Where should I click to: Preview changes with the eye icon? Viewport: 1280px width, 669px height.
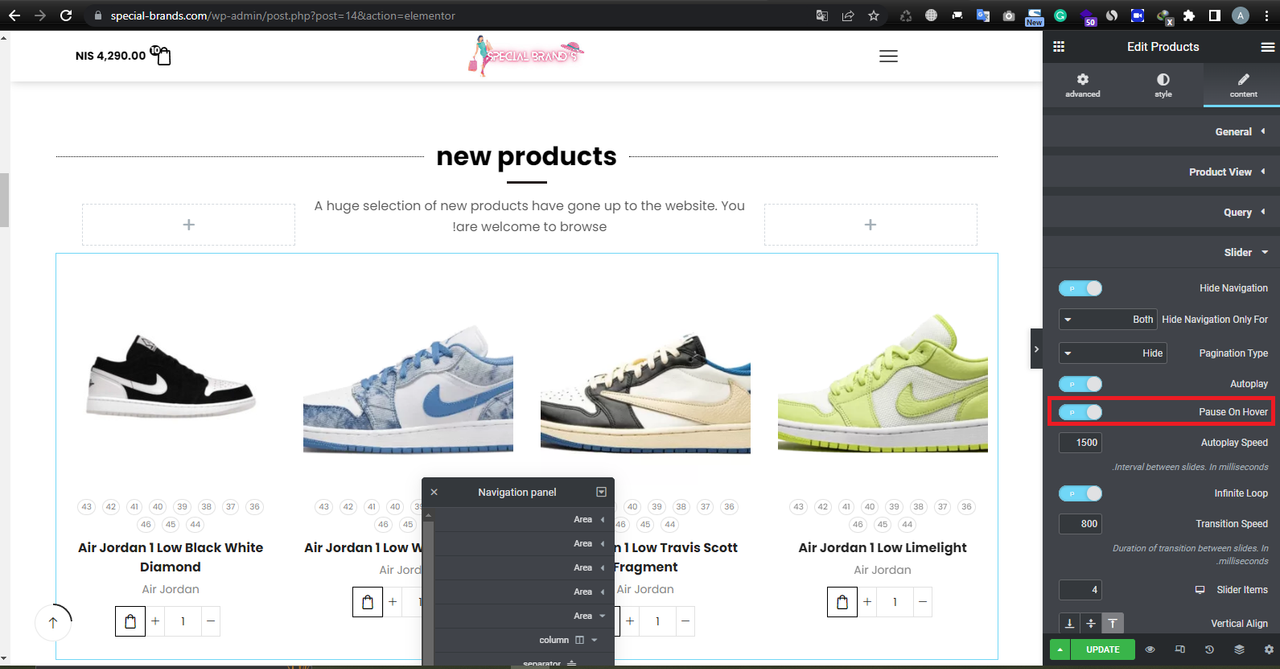[x=1150, y=649]
